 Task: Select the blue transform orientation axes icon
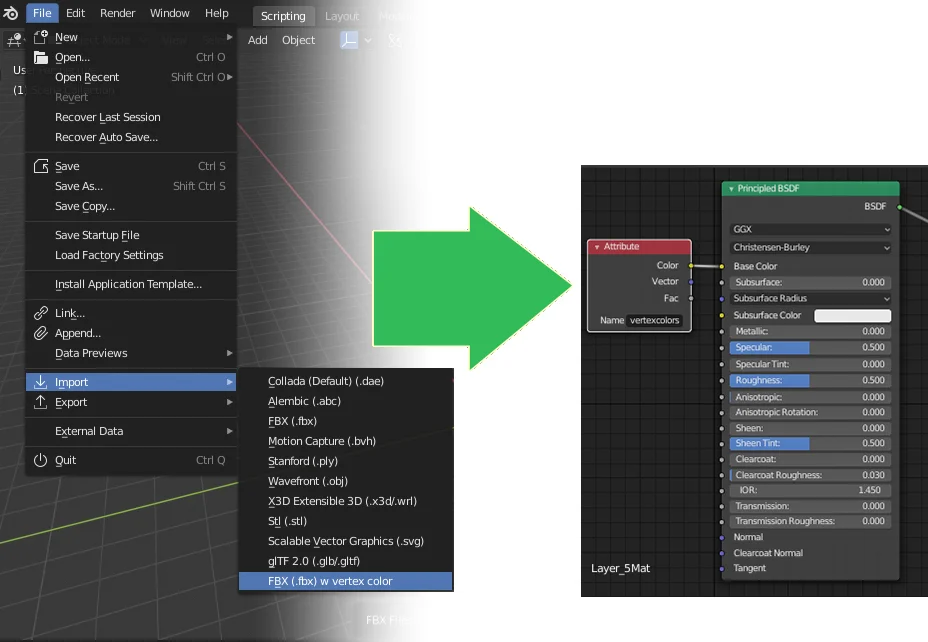[349, 40]
